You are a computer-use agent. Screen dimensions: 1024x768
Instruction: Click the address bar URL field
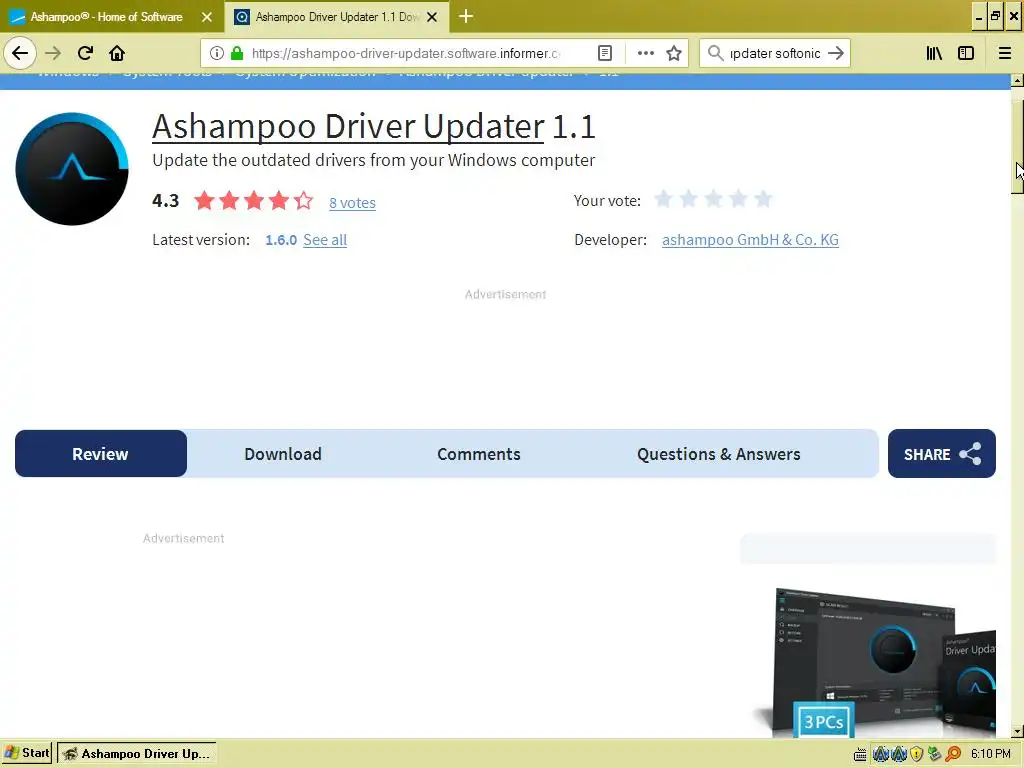click(x=405, y=53)
